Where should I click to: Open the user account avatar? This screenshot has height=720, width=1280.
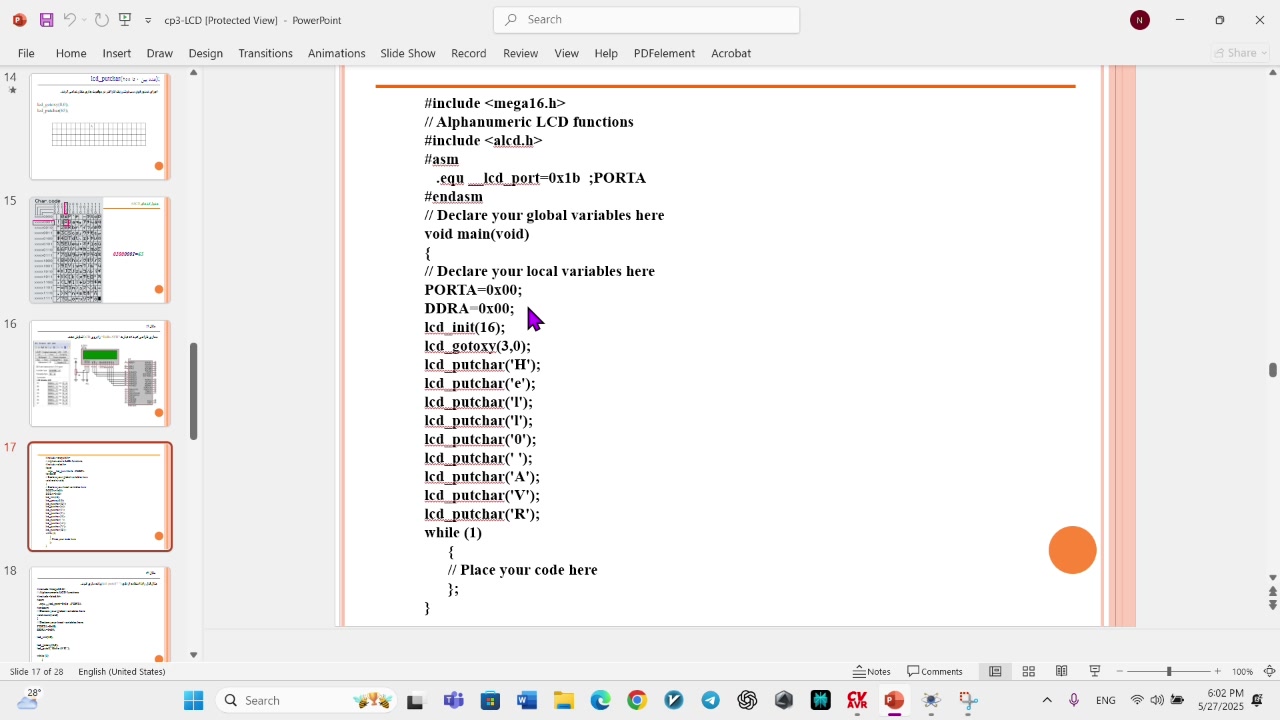[x=1140, y=20]
